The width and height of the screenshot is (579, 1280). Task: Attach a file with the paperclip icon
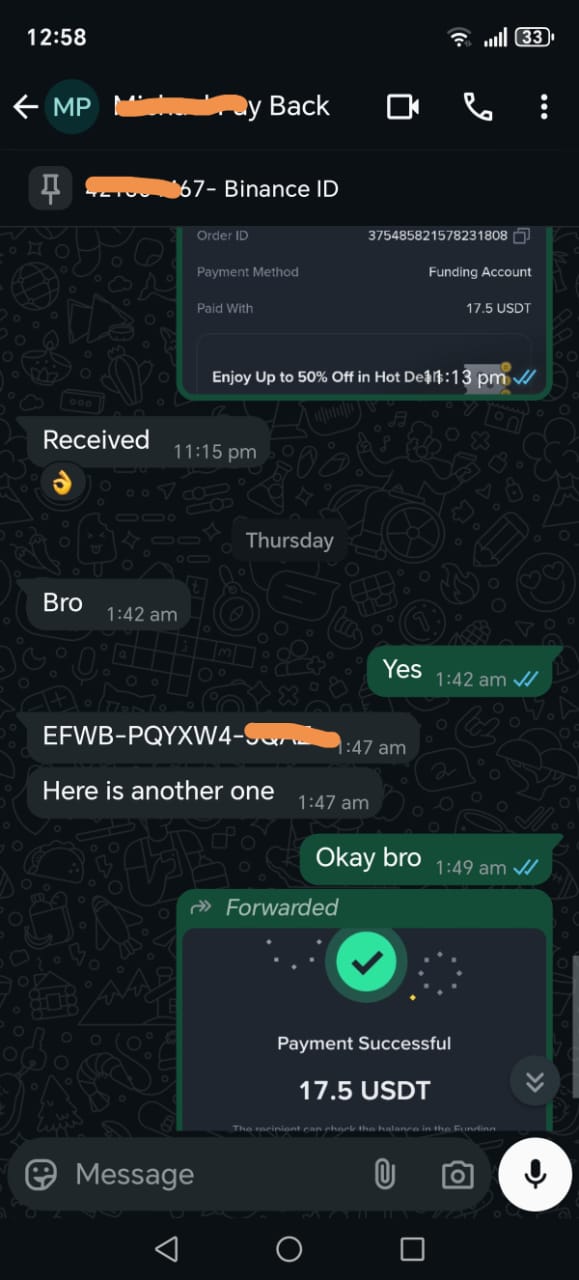tap(384, 1174)
